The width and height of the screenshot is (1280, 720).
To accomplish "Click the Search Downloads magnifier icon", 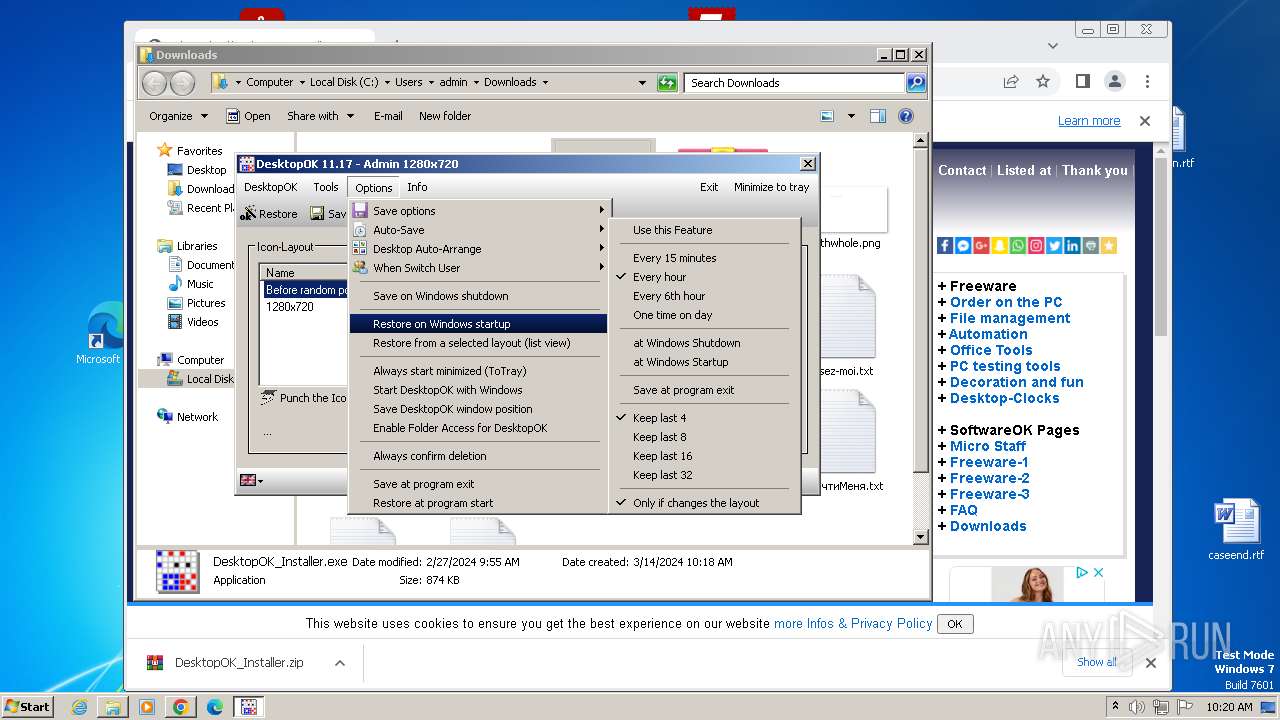I will point(915,83).
